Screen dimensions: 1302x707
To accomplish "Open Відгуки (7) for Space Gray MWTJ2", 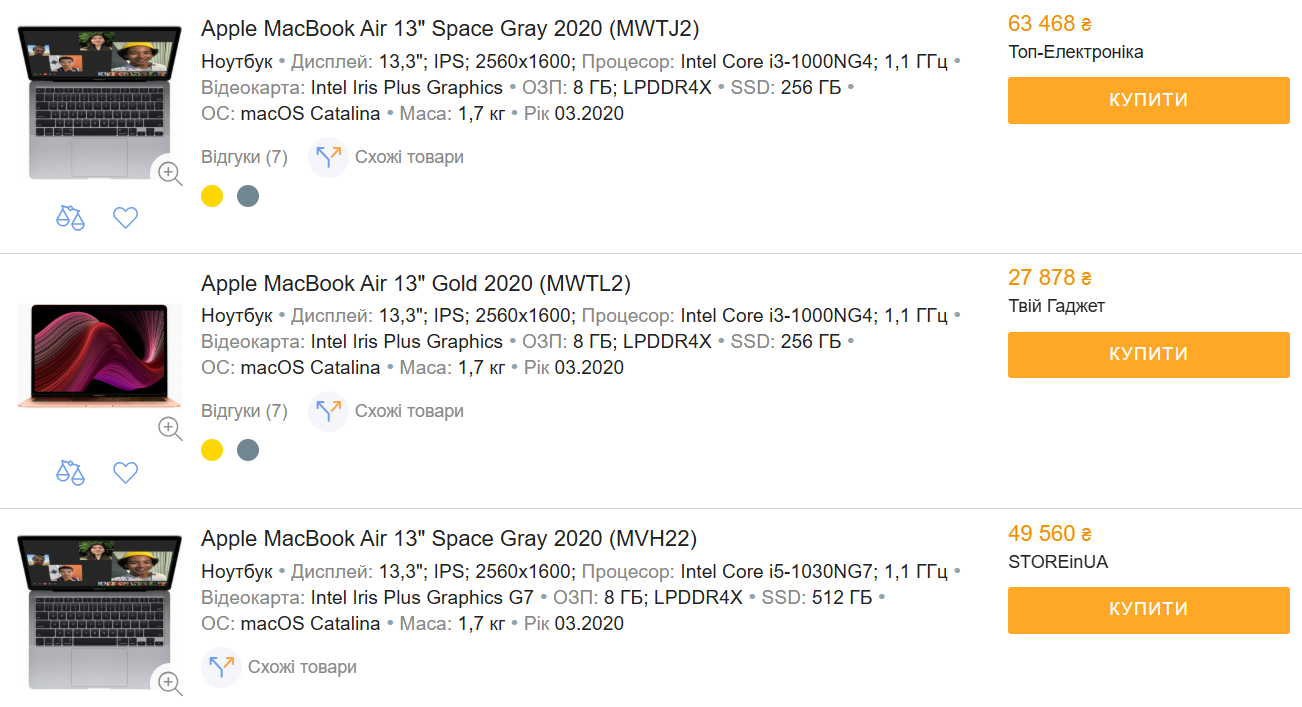I will click(x=244, y=157).
